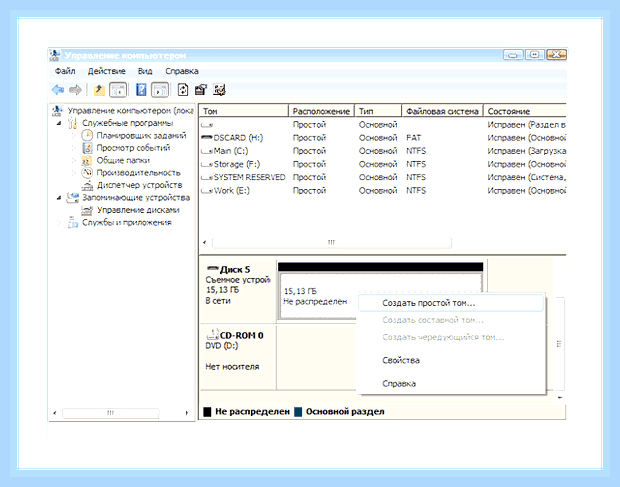
Task: Select the SYSTEM RESERVED volume row
Action: pyautogui.click(x=383, y=177)
